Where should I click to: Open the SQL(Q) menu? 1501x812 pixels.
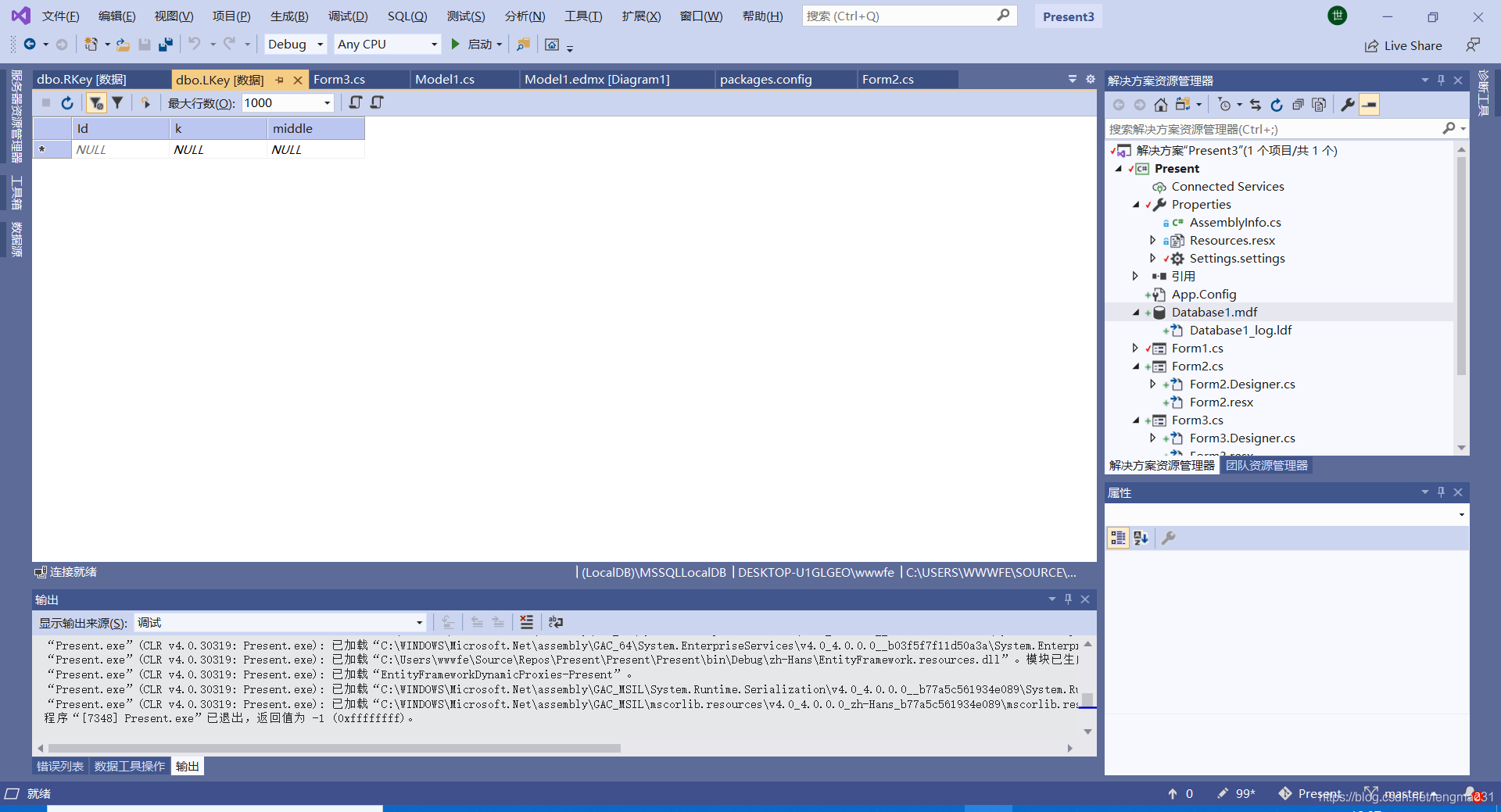point(407,16)
